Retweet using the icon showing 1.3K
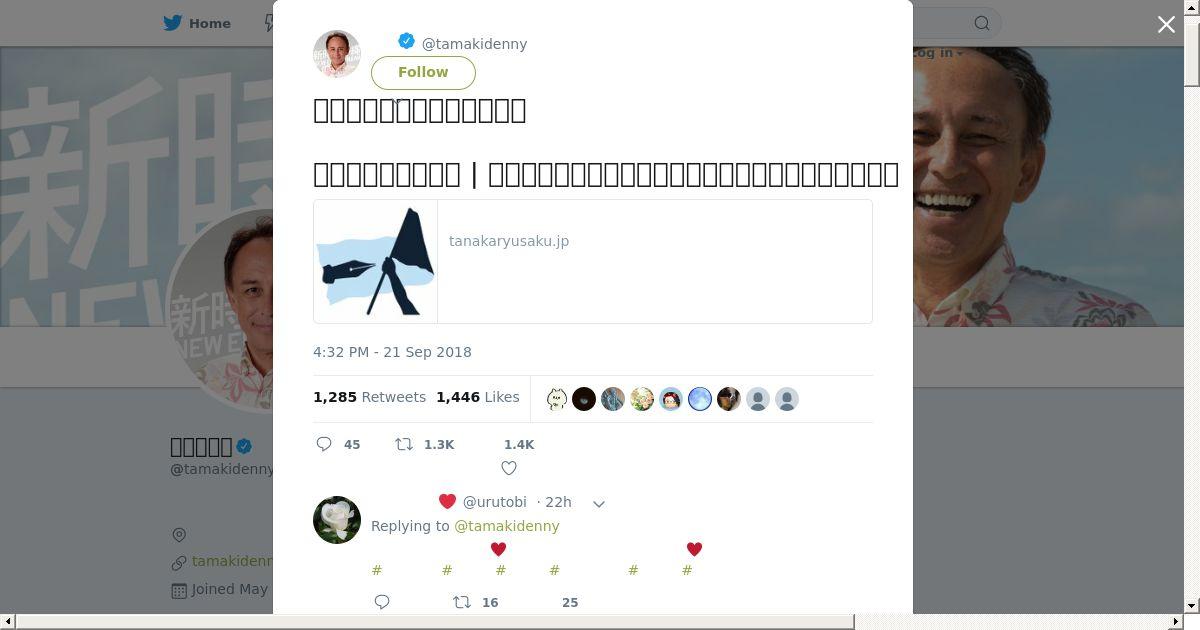This screenshot has width=1200, height=630. pos(404,444)
